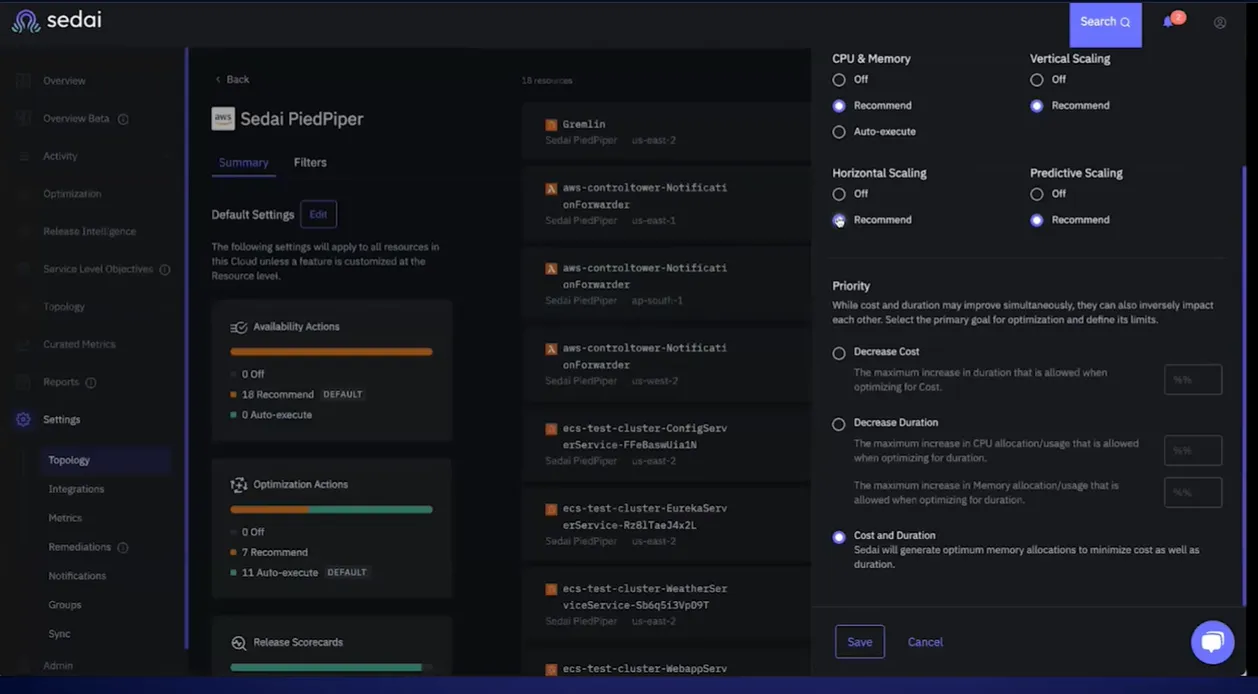
Task: Click the Save button
Action: pos(860,642)
